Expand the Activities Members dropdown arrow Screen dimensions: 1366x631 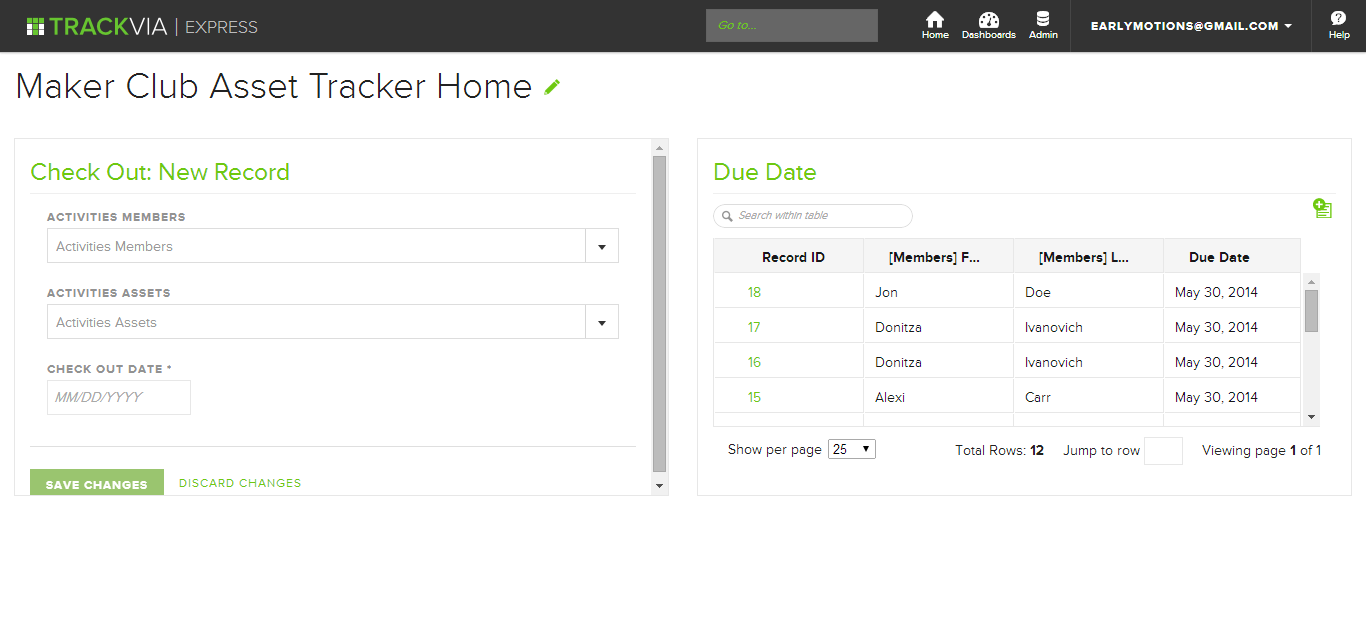pos(601,246)
